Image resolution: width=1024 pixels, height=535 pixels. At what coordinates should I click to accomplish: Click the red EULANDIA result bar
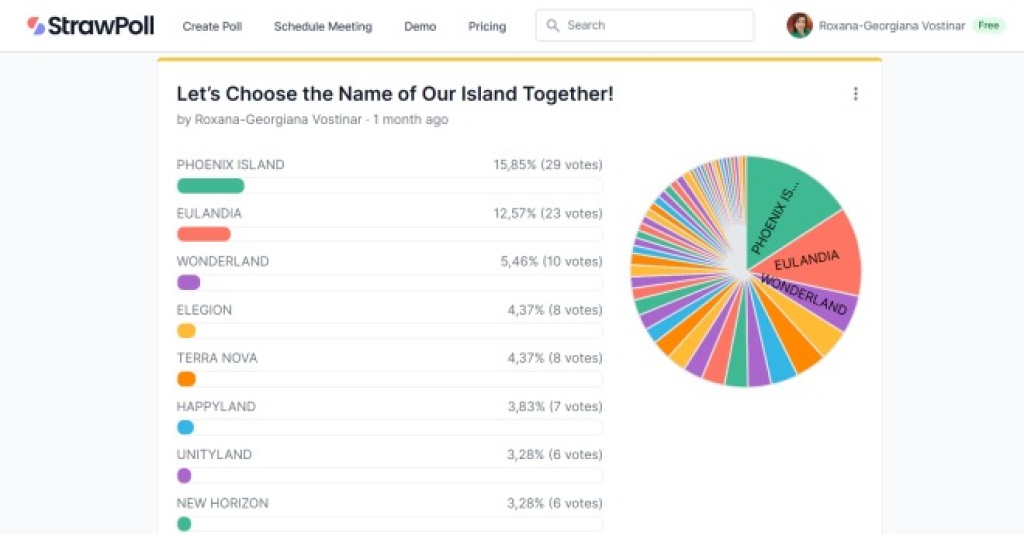[203, 234]
